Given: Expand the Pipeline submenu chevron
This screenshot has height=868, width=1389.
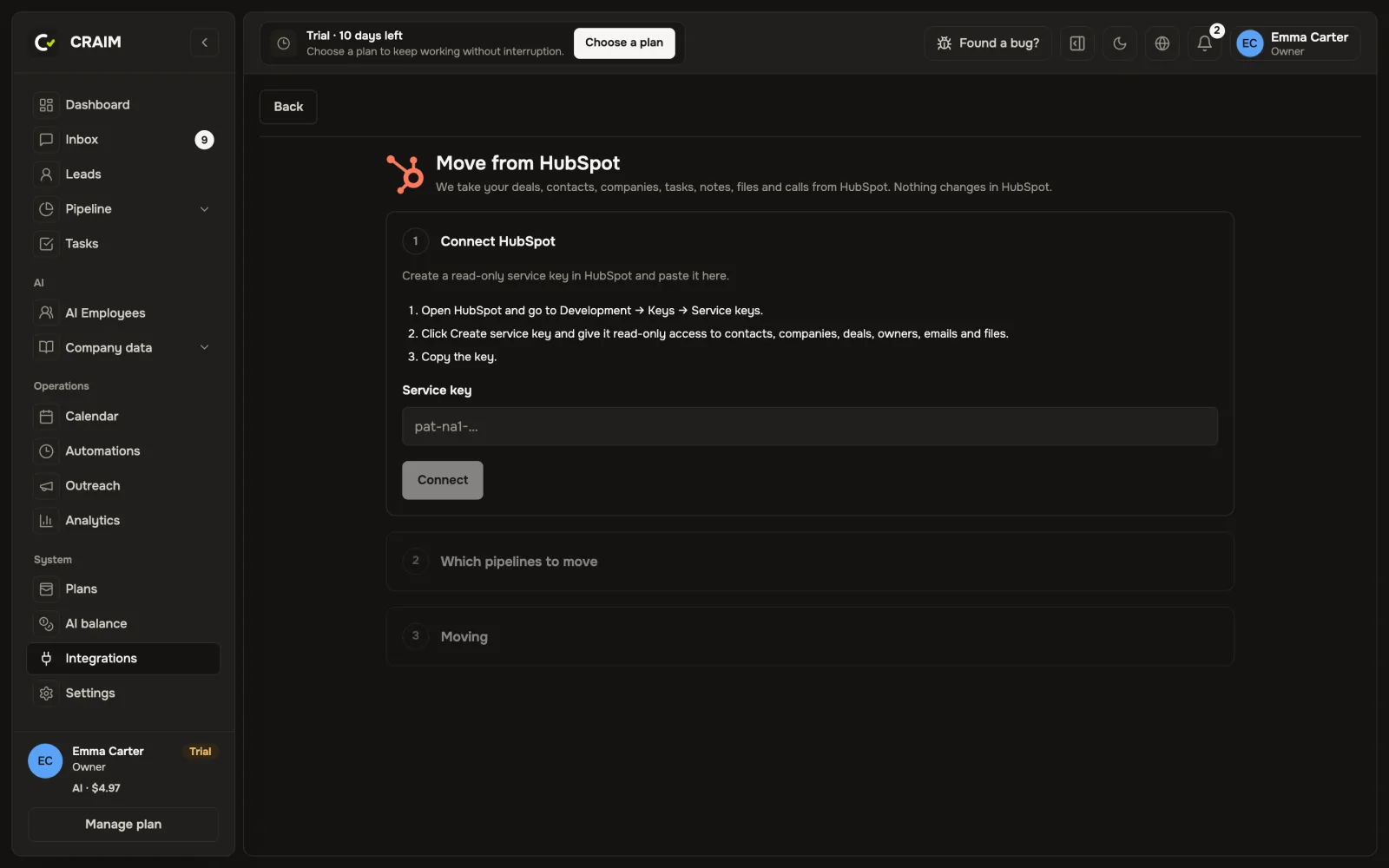Looking at the screenshot, I should point(204,209).
